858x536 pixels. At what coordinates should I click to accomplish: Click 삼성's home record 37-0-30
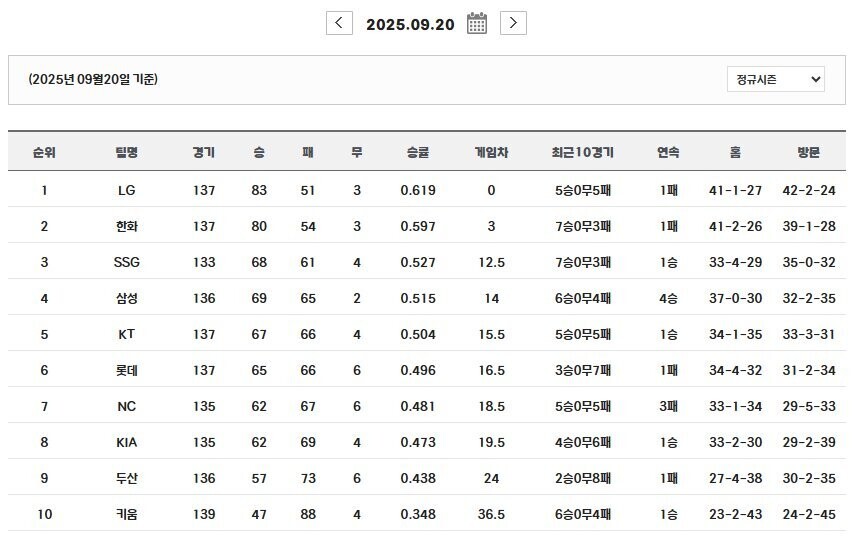[735, 299]
